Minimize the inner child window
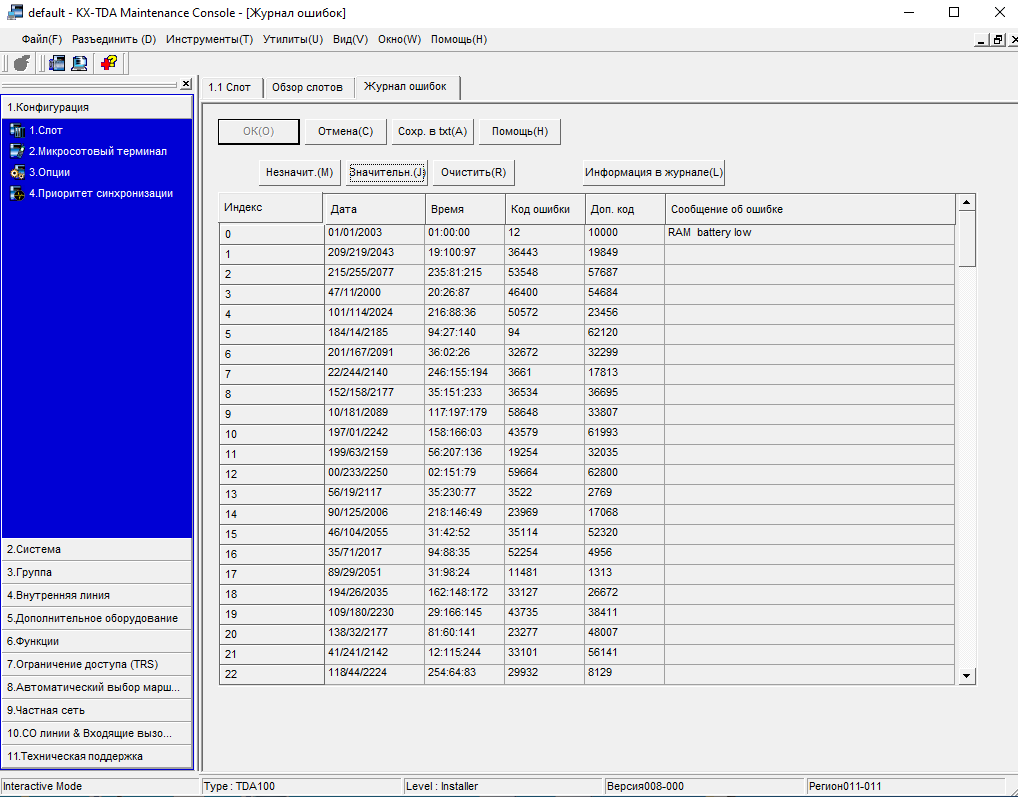1018x797 pixels. click(982, 40)
